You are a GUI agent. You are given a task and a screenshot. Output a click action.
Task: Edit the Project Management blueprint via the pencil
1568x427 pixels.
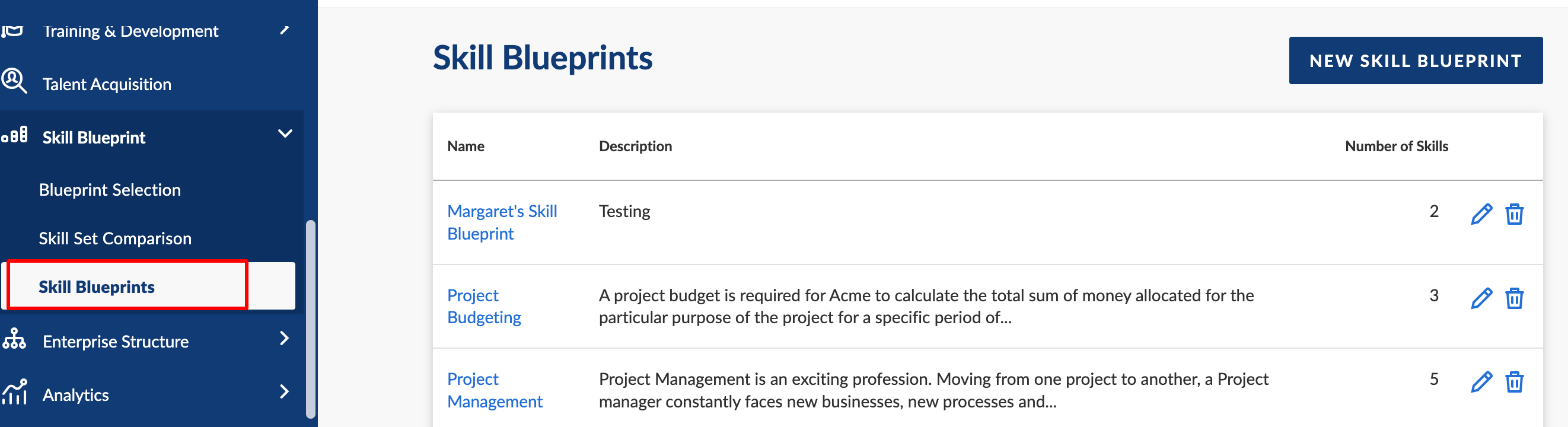(1481, 382)
